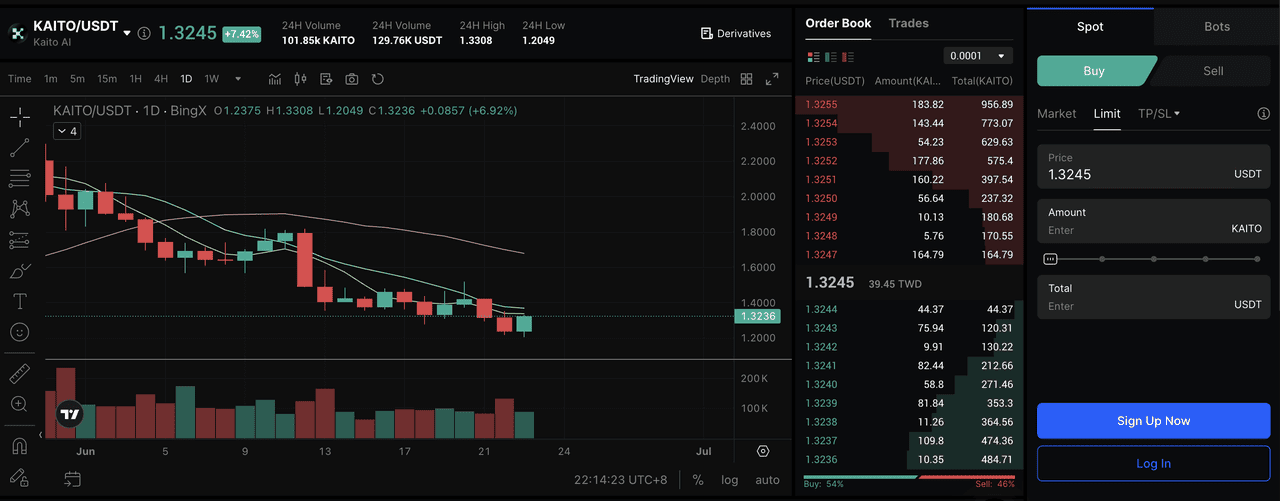Switch chart to TradingView mode

click(x=663, y=79)
